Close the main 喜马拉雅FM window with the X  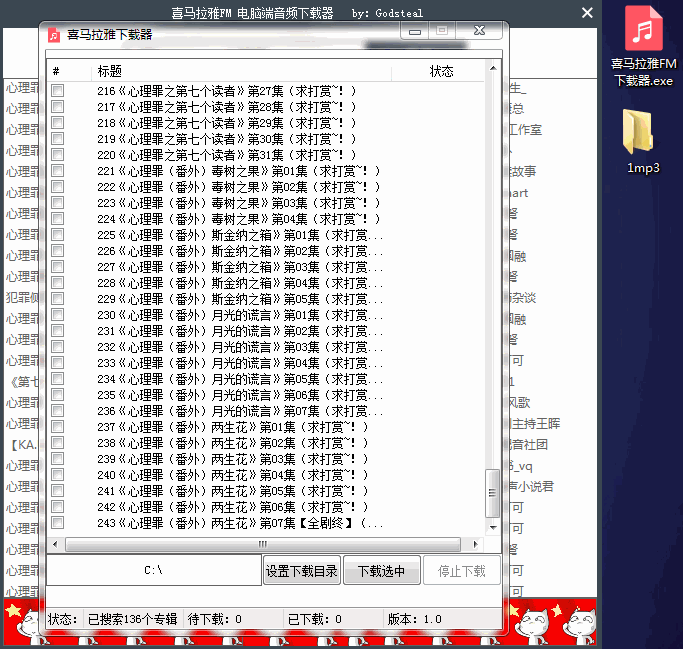[587, 13]
